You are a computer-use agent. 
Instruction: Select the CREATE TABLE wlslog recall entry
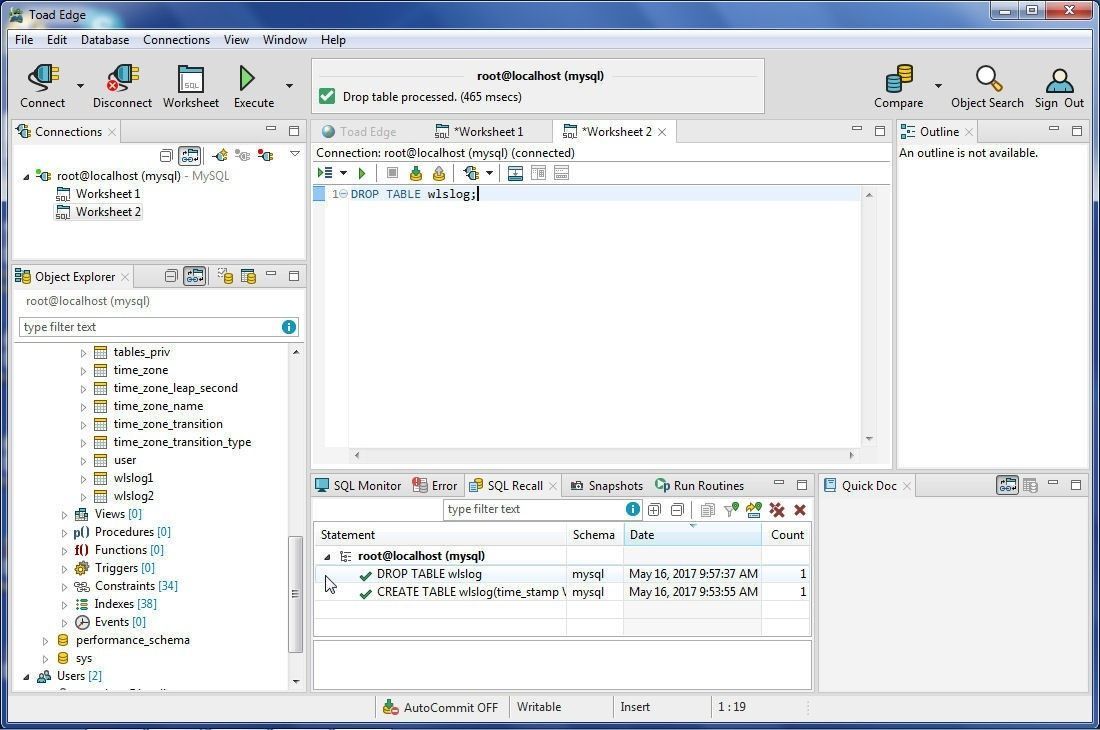(x=561, y=592)
